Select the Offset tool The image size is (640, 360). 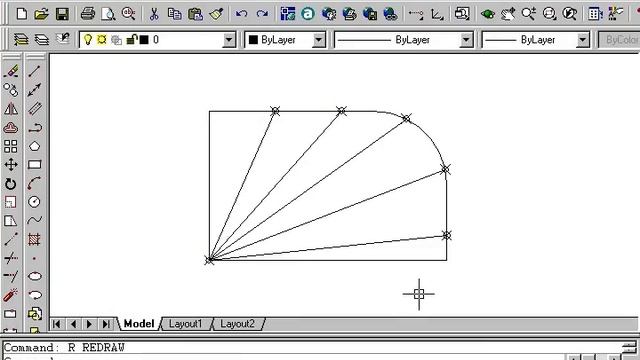point(11,127)
